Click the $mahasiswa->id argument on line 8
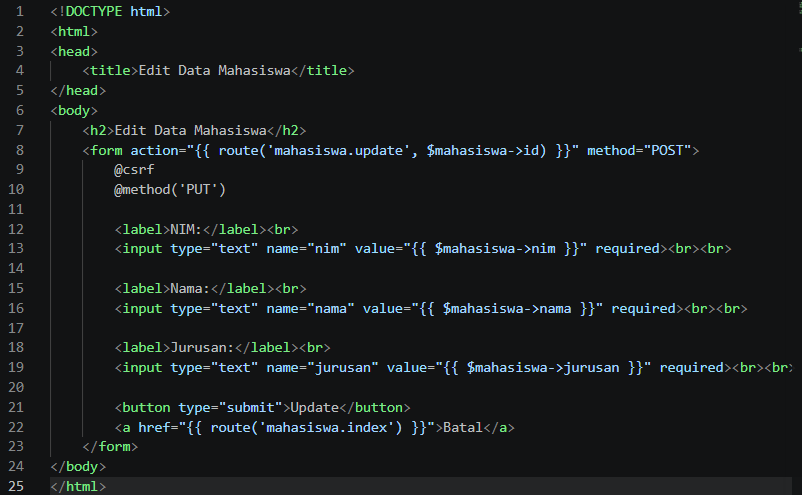This screenshot has height=495, width=802. tap(483, 150)
